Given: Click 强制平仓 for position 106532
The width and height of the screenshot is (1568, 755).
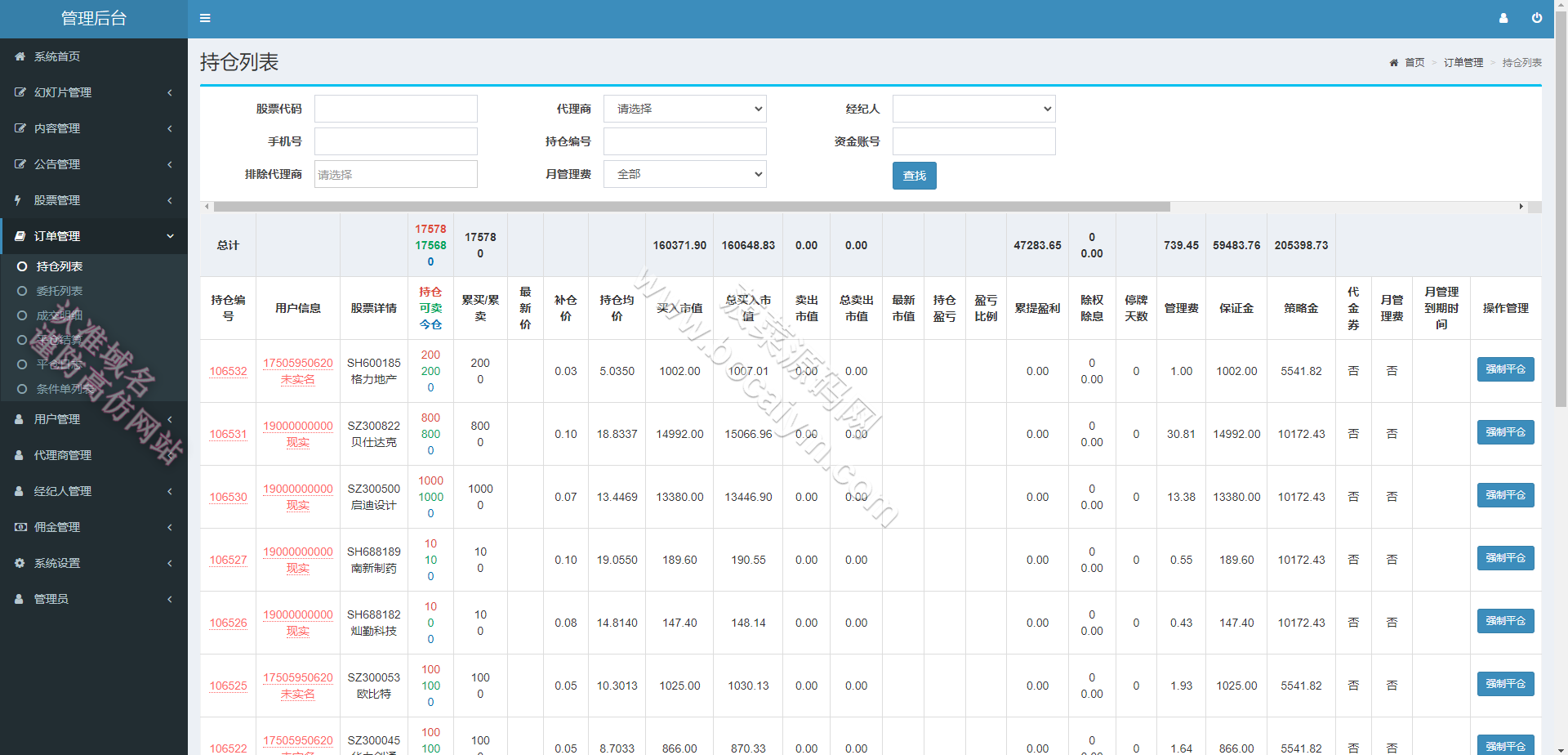Looking at the screenshot, I should (1505, 369).
